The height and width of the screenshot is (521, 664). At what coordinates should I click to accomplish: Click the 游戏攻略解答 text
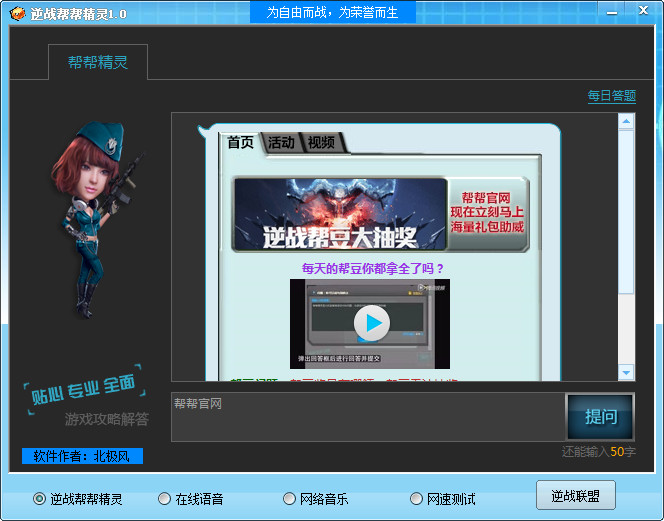[x=107, y=419]
